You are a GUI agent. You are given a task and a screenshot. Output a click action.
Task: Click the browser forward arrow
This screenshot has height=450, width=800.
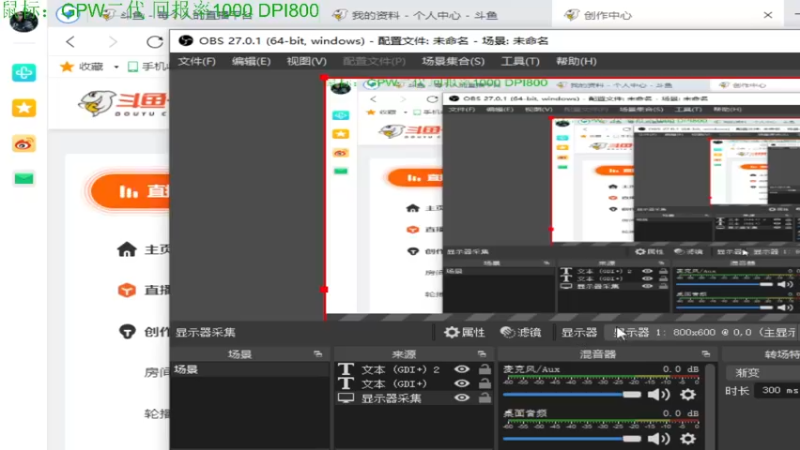[113, 42]
